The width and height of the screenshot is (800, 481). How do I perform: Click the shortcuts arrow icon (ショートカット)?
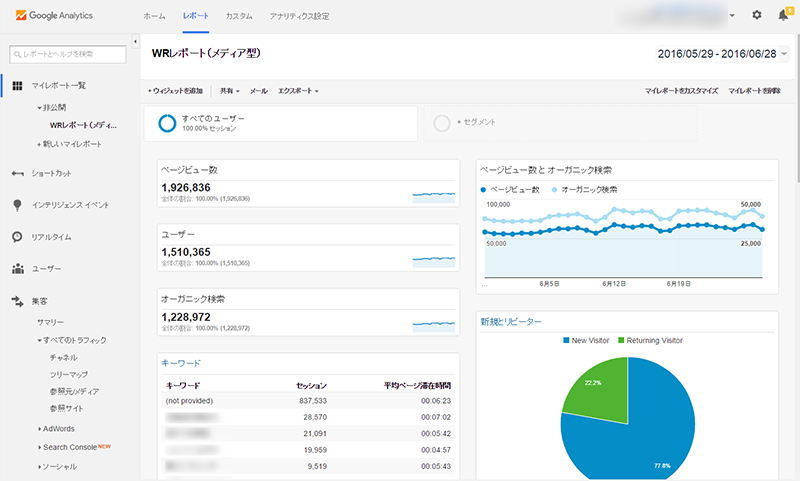17,173
